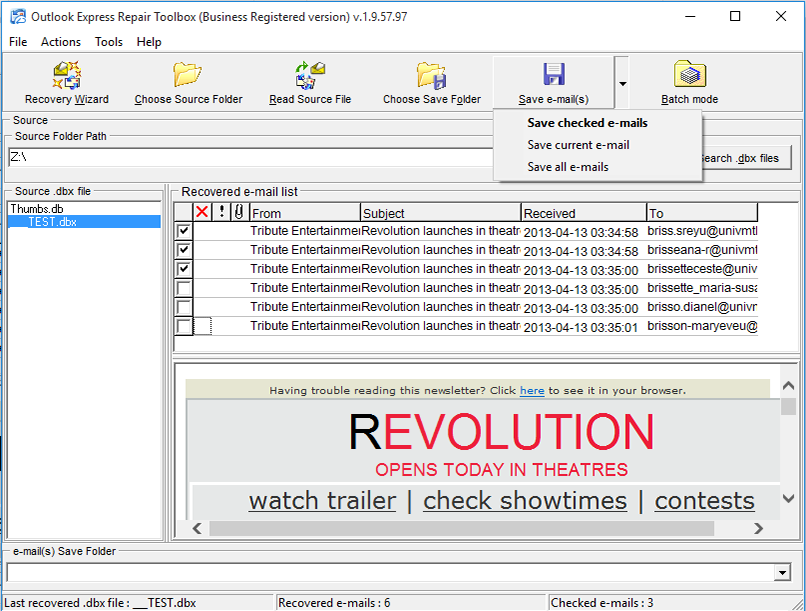This screenshot has width=806, height=611.
Task: Click the preview horizontal scrollbar thumb
Action: (x=462, y=528)
